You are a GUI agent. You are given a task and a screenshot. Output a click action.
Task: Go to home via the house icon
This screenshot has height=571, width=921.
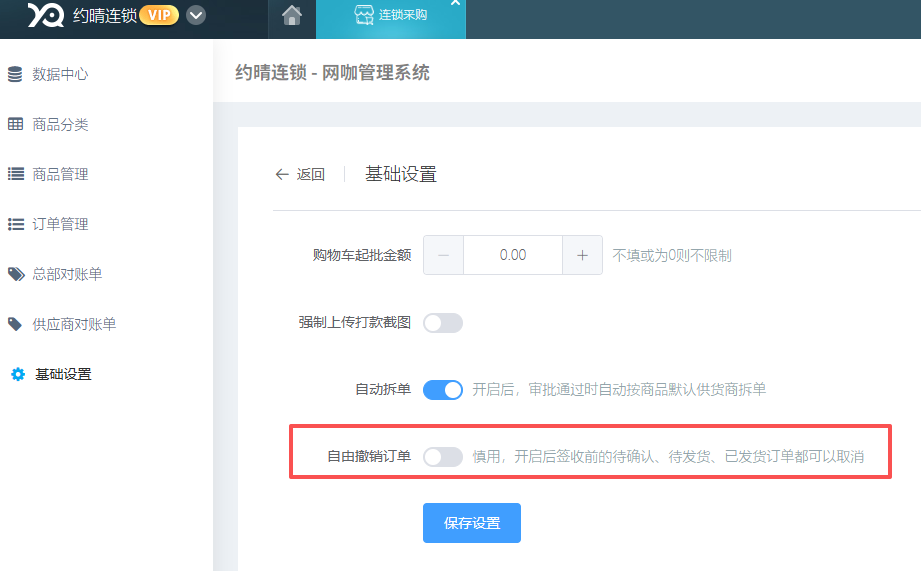point(291,15)
